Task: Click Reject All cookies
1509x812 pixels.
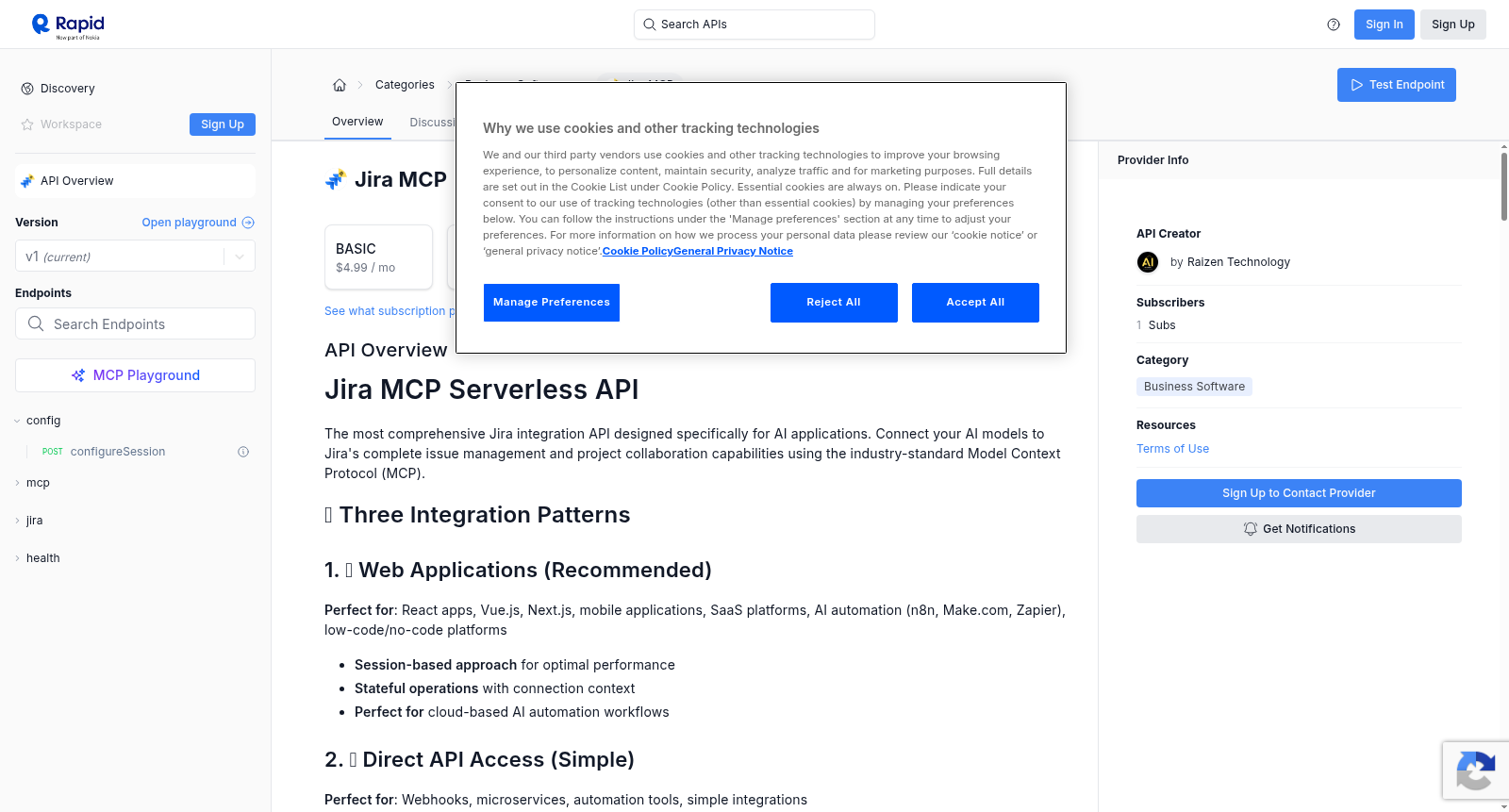Action: point(834,303)
